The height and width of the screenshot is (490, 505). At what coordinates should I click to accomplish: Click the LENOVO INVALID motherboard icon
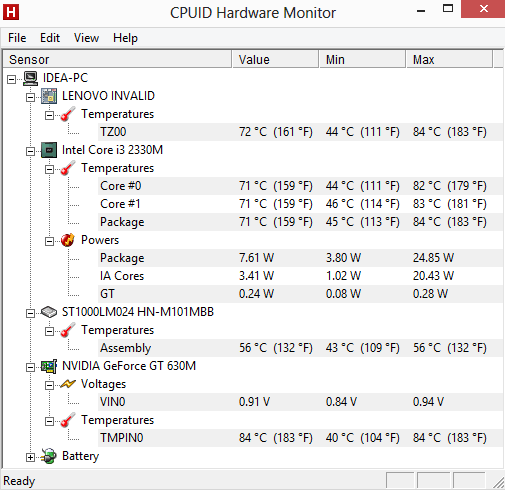coord(49,96)
